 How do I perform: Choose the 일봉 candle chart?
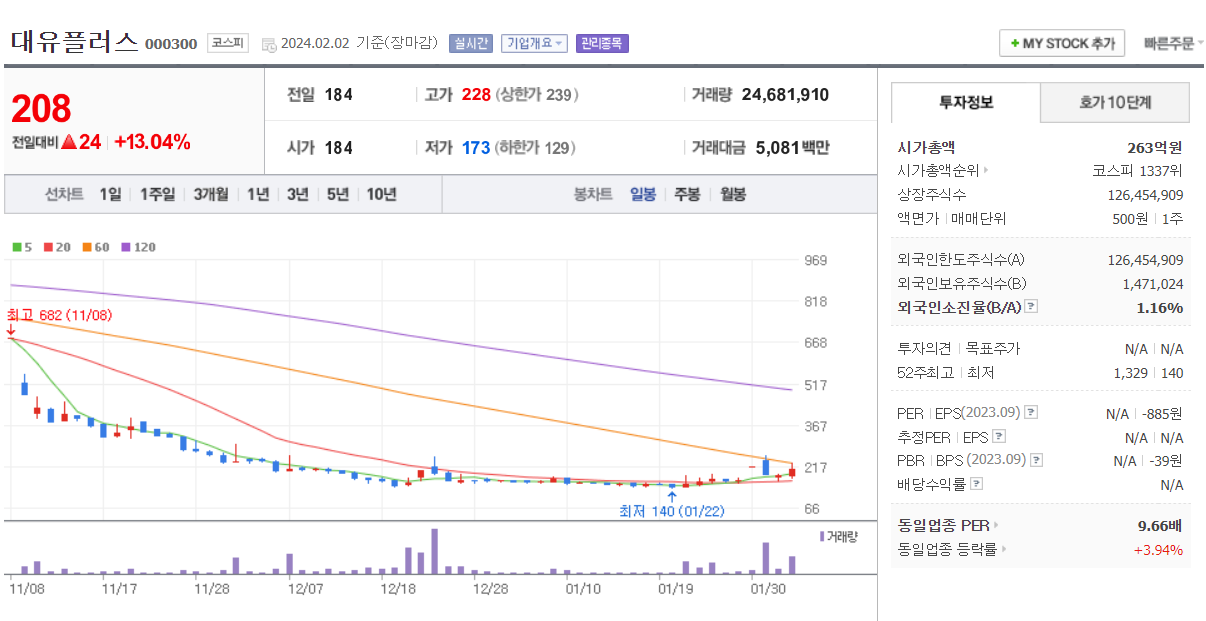(643, 194)
